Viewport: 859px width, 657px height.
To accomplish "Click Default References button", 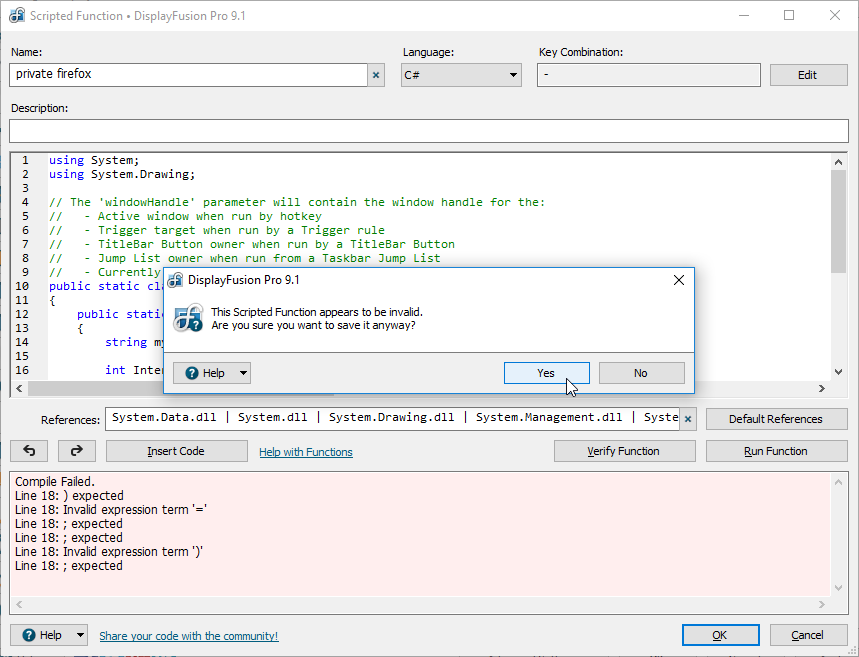I will coord(776,419).
